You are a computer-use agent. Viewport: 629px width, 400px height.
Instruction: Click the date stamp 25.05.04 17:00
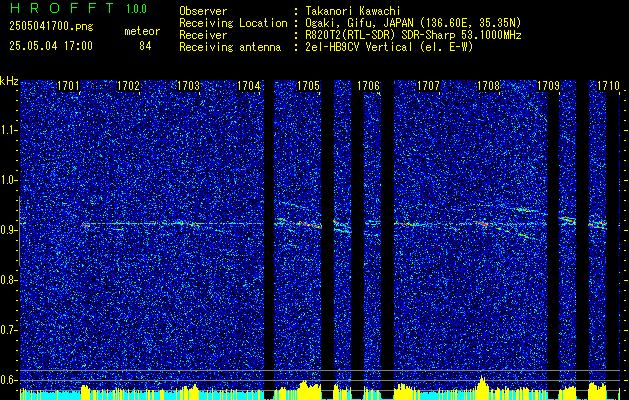point(51,46)
